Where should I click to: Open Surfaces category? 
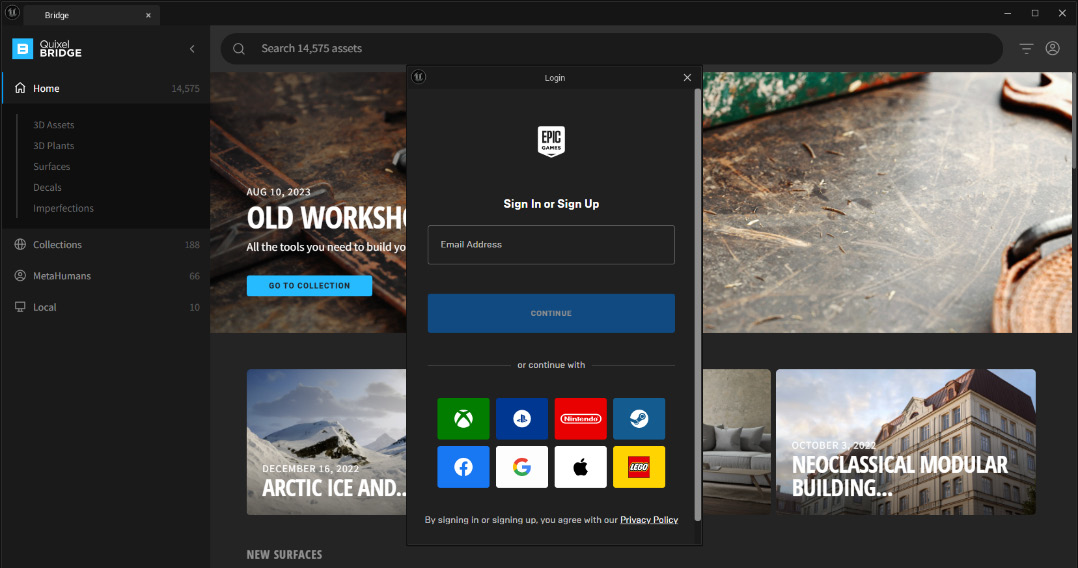(x=52, y=166)
